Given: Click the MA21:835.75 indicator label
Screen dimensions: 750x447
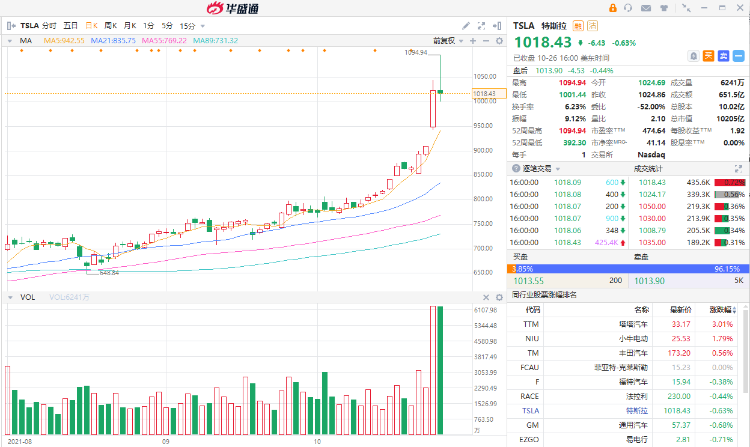Looking at the screenshot, I should point(113,41).
